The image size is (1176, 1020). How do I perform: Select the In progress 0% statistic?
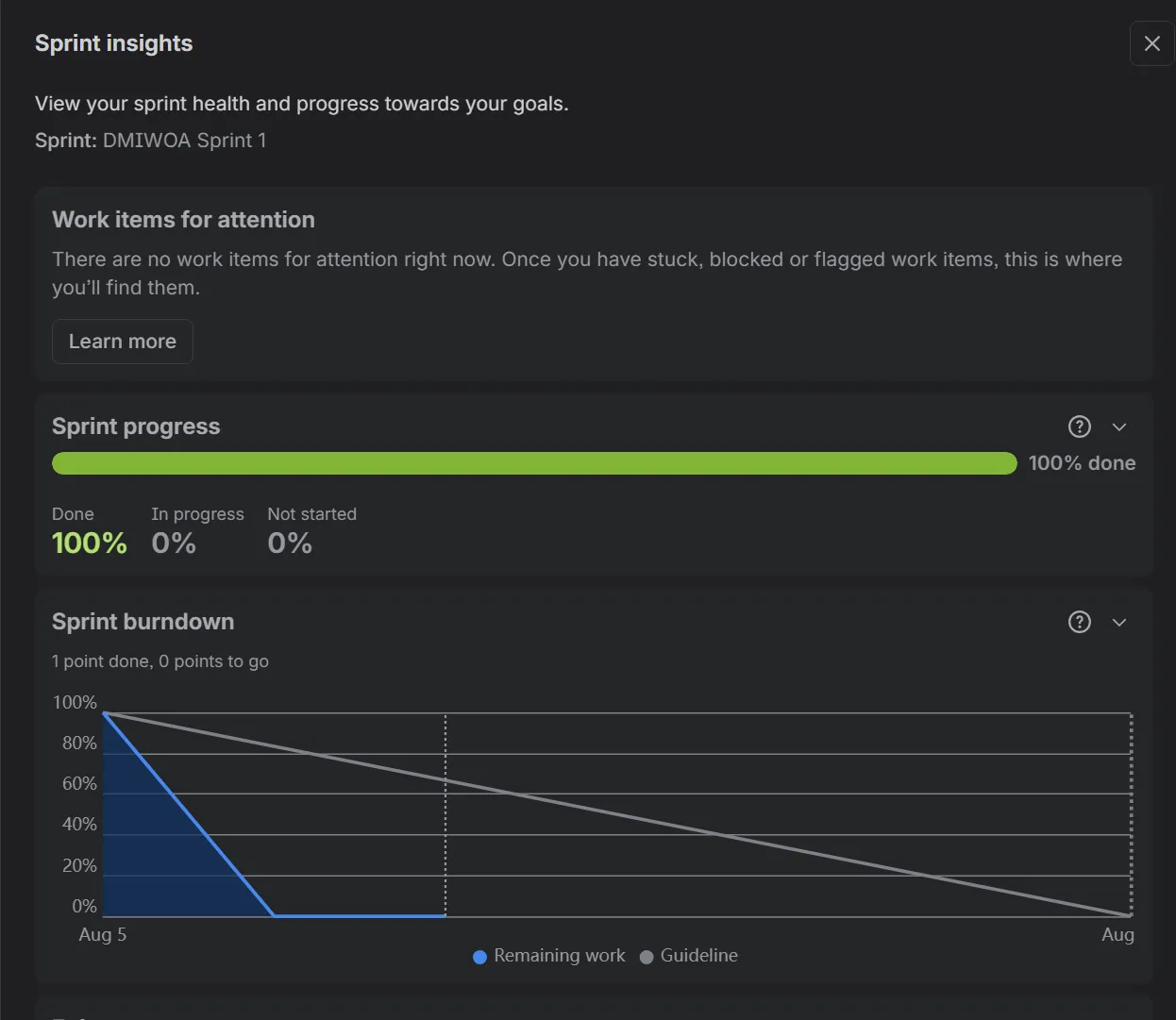point(197,530)
